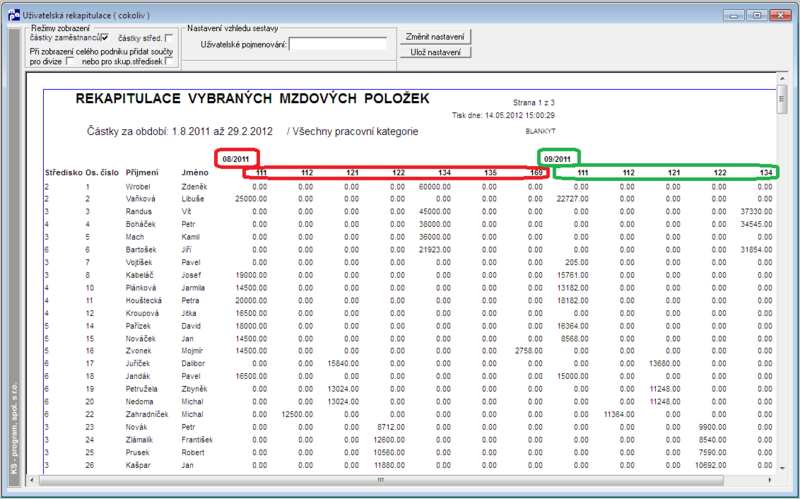Viewport: 800px width, 499px height.
Task: Click vertical scrollbar down arrow
Action: 782,468
